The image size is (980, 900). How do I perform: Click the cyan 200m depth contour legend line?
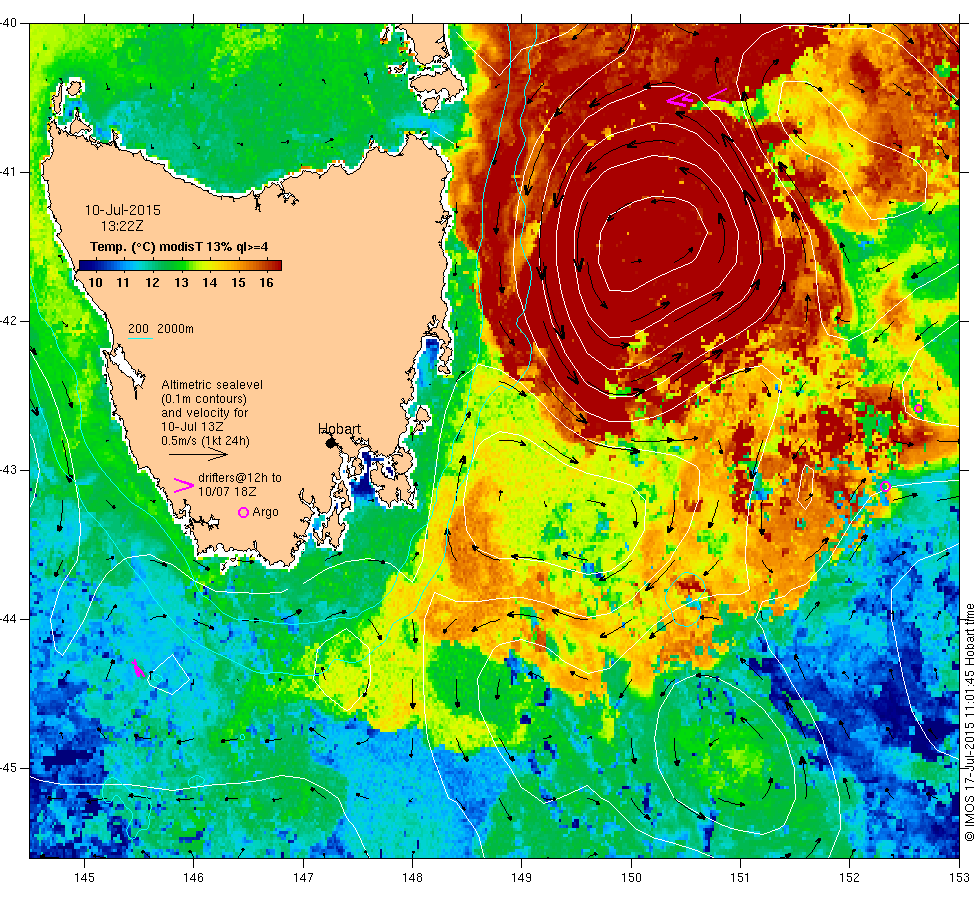coord(140,339)
